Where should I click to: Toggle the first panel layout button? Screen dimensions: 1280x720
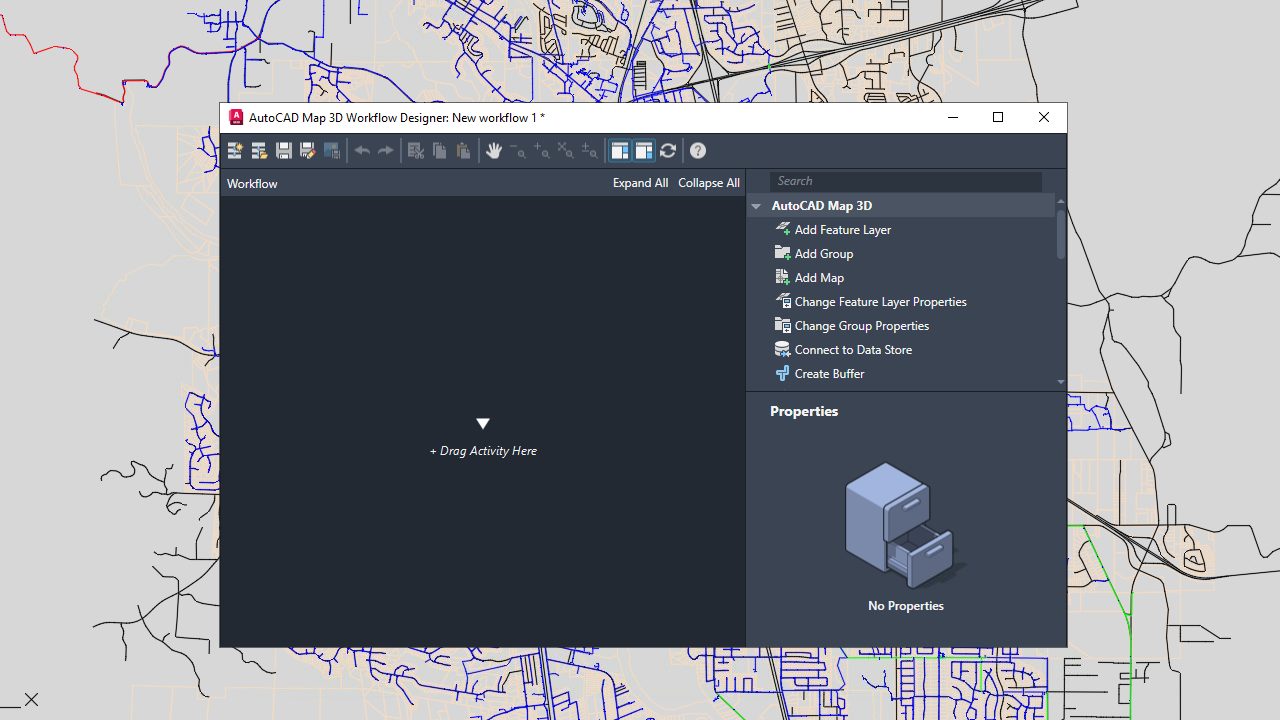pos(620,151)
